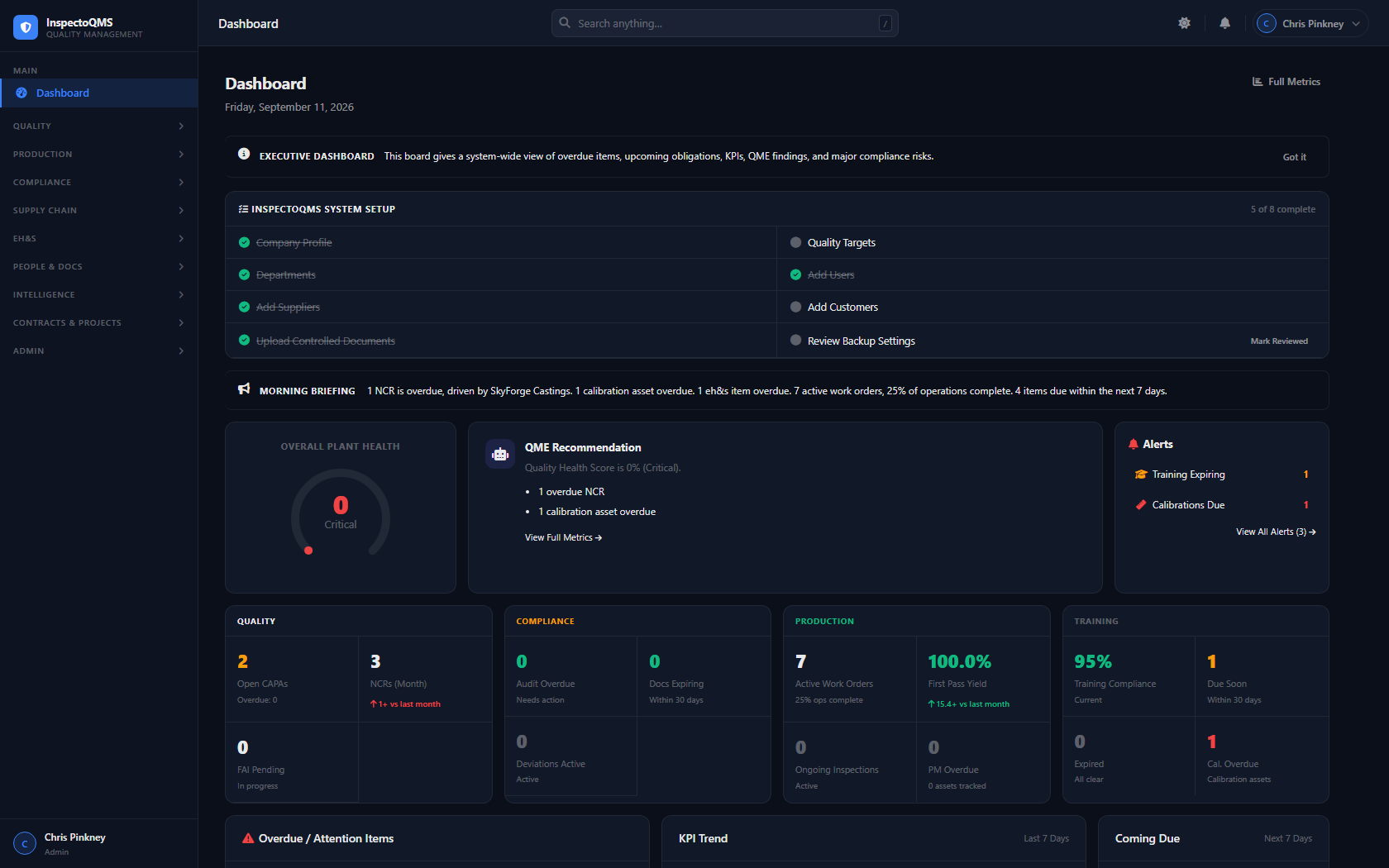This screenshot has height=868, width=1389.
Task: Focus the Search anything field
Action: click(x=724, y=23)
